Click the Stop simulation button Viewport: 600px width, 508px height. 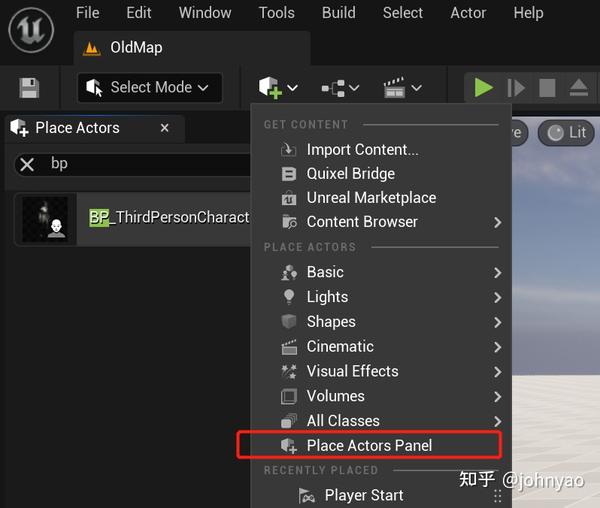tap(547, 88)
